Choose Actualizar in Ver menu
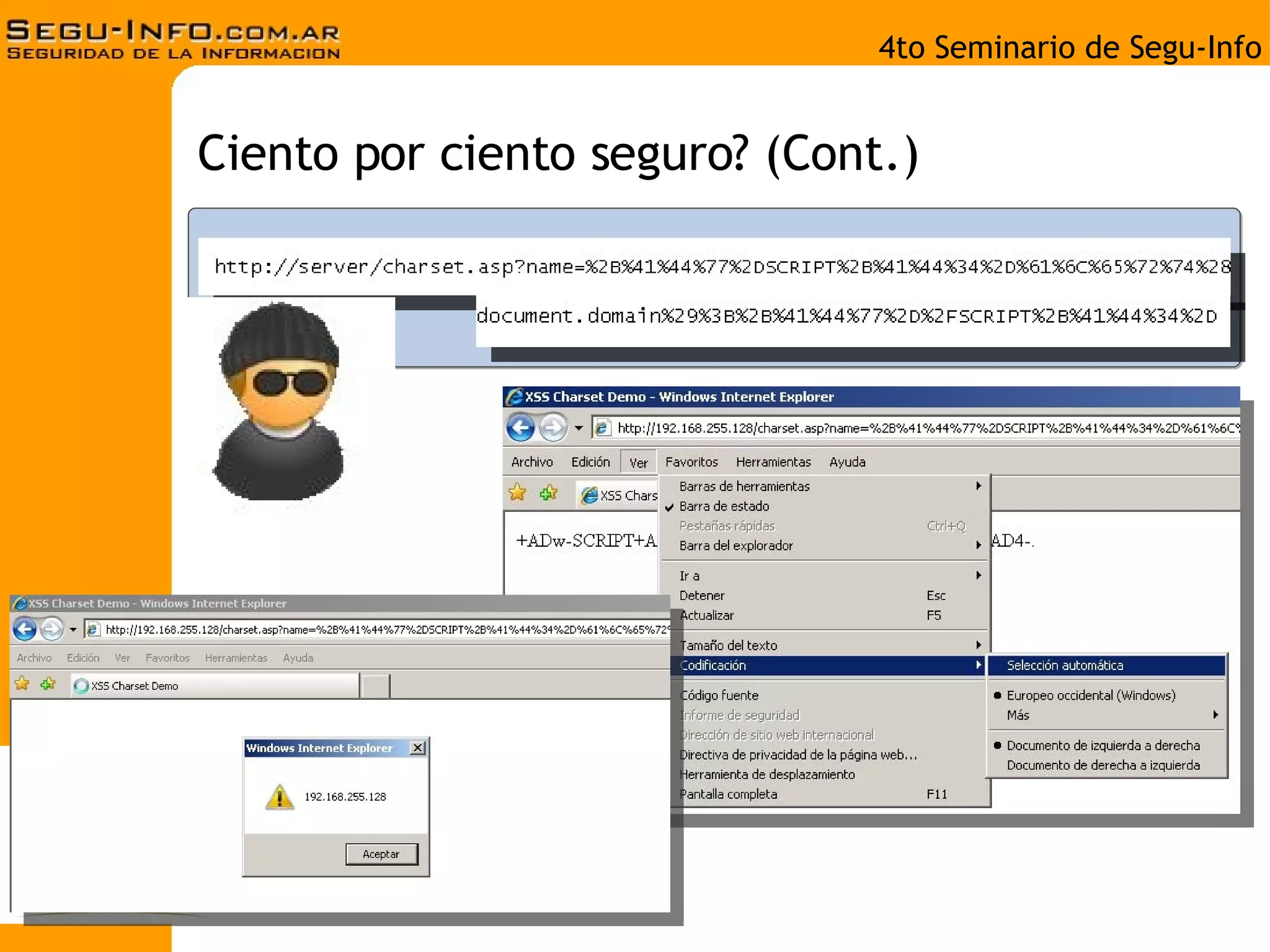 coord(829,615)
